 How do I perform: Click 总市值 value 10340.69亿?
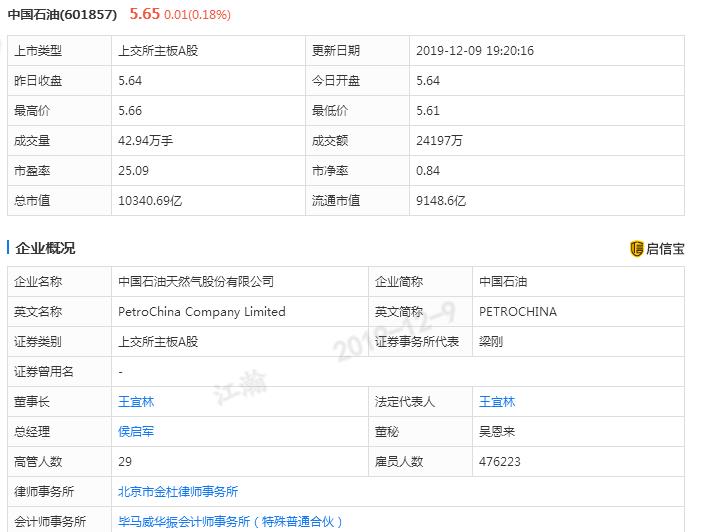click(x=150, y=201)
